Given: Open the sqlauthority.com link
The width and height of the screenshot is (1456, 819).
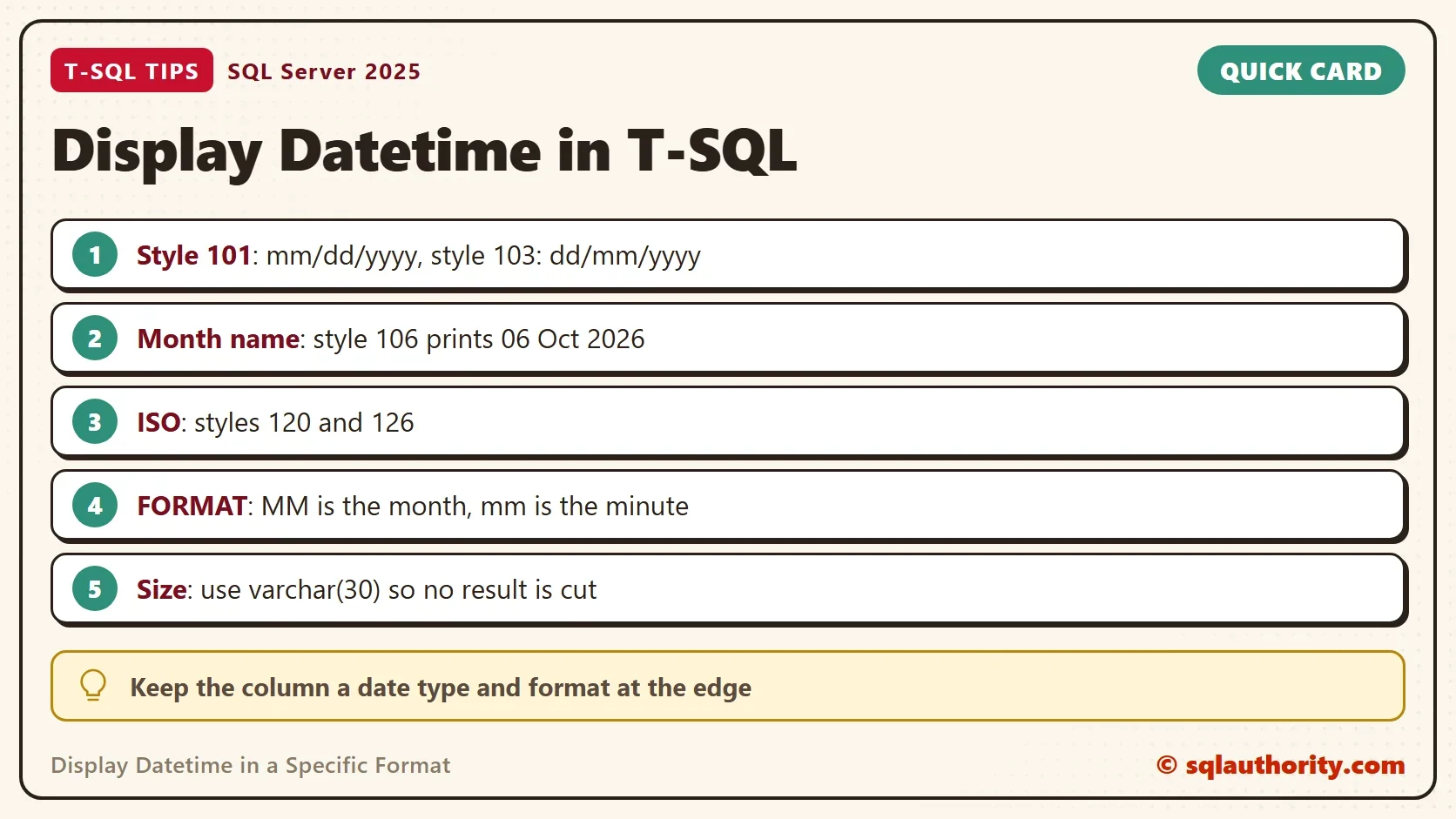Looking at the screenshot, I should click(1280, 765).
